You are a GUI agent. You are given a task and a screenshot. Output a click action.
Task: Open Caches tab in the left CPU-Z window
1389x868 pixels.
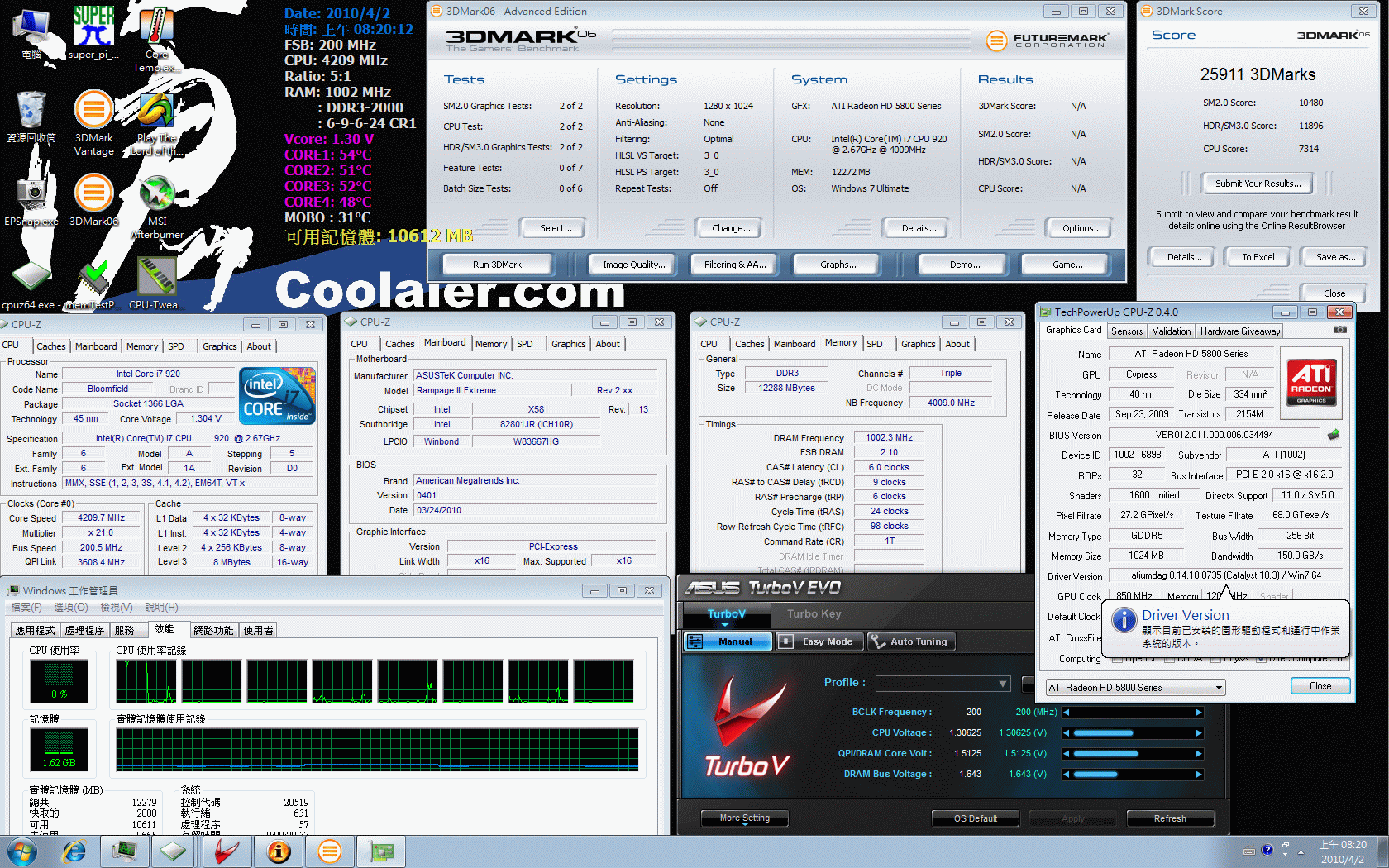coord(50,346)
